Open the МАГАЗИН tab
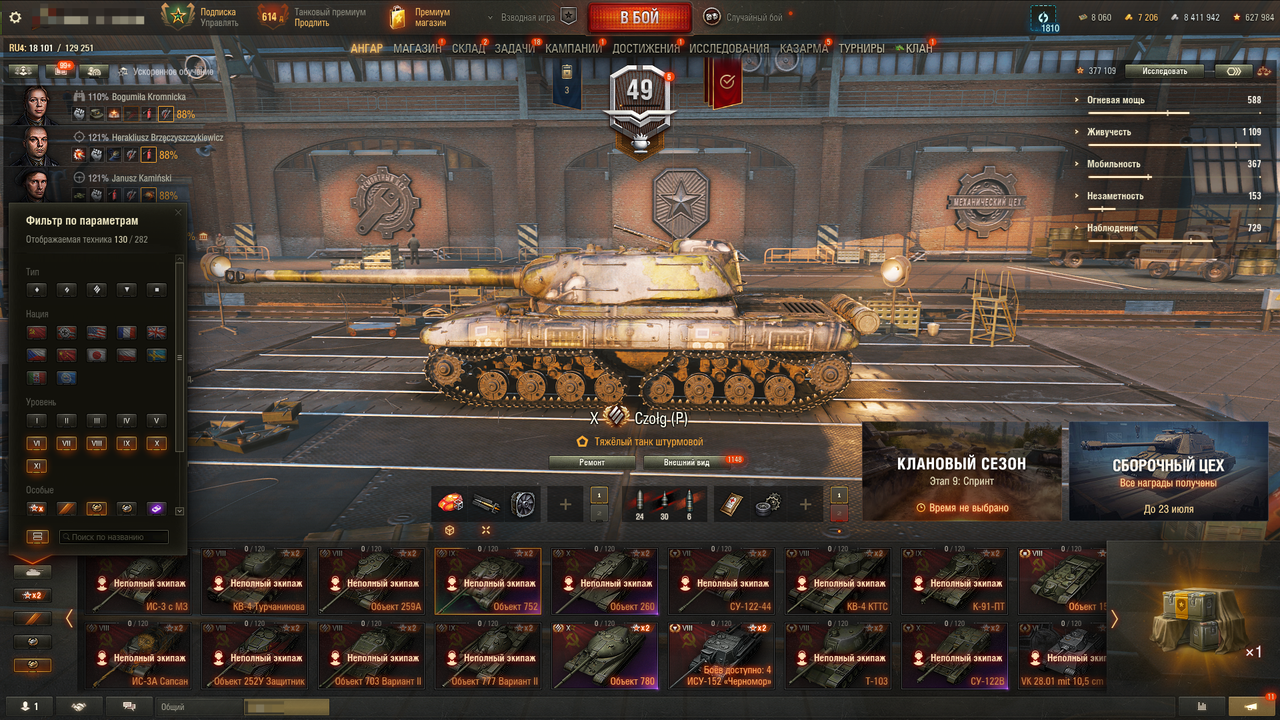Viewport: 1280px width, 720px height. pyautogui.click(x=417, y=48)
